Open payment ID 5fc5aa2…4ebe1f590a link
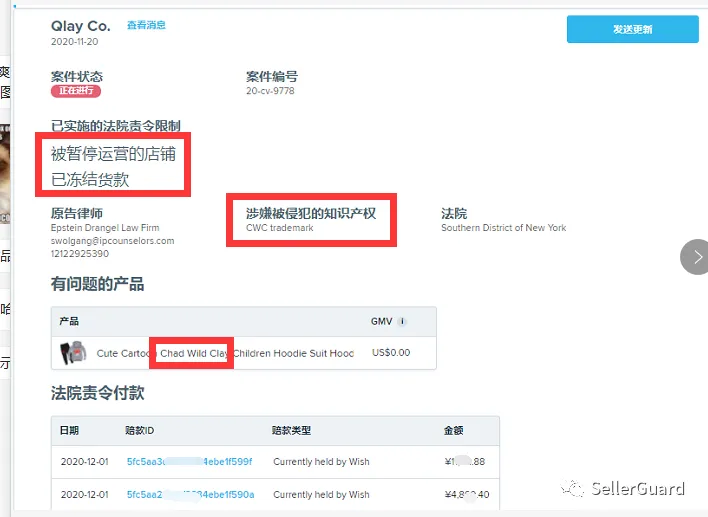The width and height of the screenshot is (708, 517). [191, 494]
